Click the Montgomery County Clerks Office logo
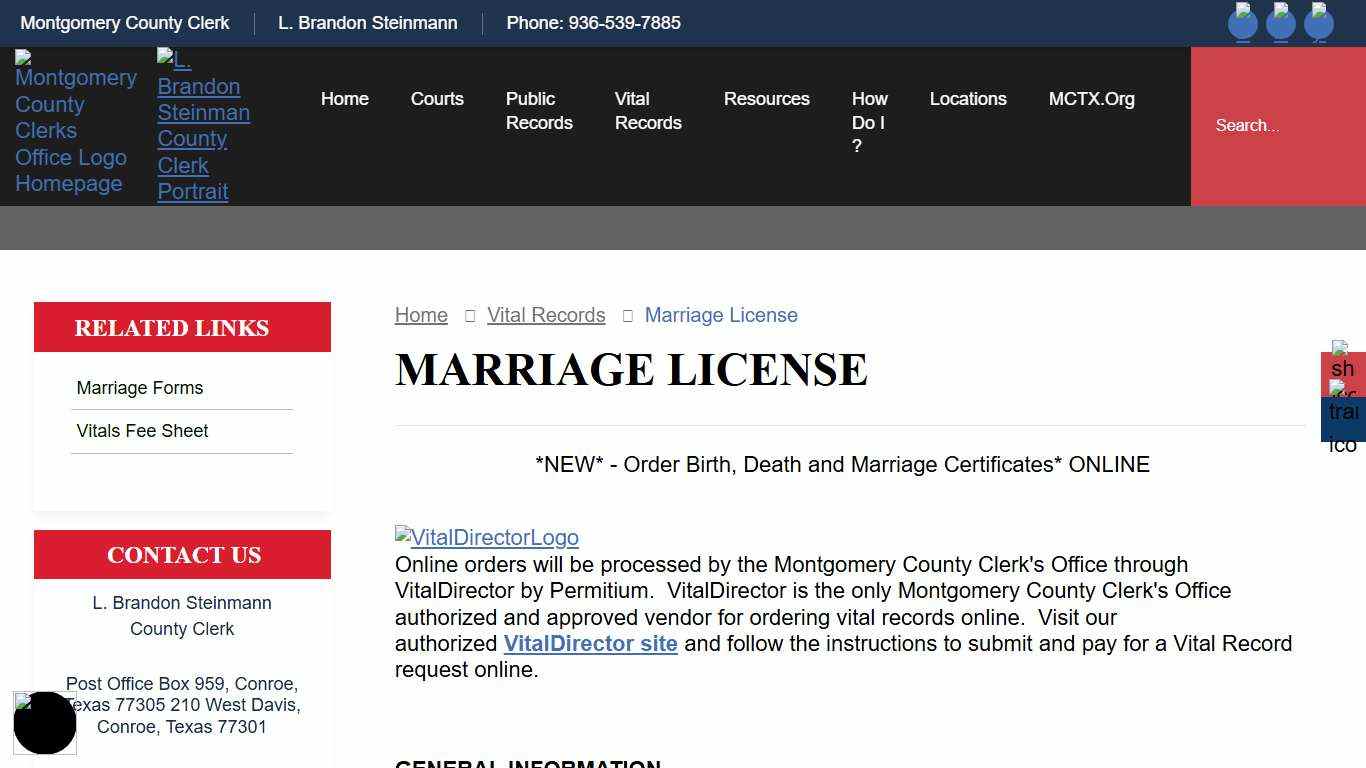The image size is (1366, 768). click(x=75, y=125)
